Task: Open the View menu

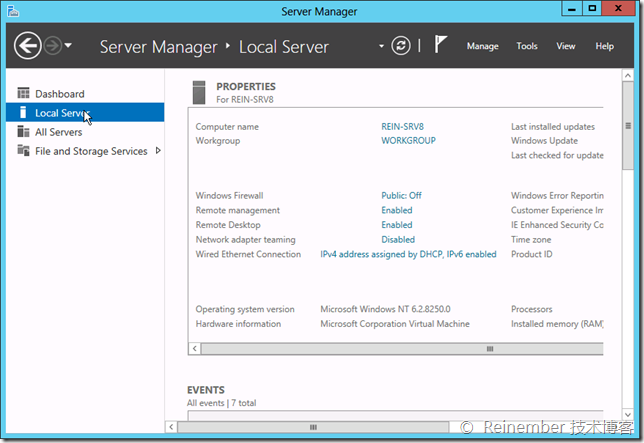Action: [566, 46]
